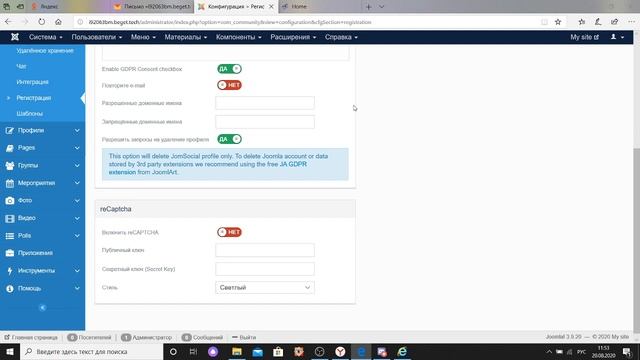Open Главная страница footer link
Image resolution: width=640 pixels, height=360 pixels.
point(31,338)
